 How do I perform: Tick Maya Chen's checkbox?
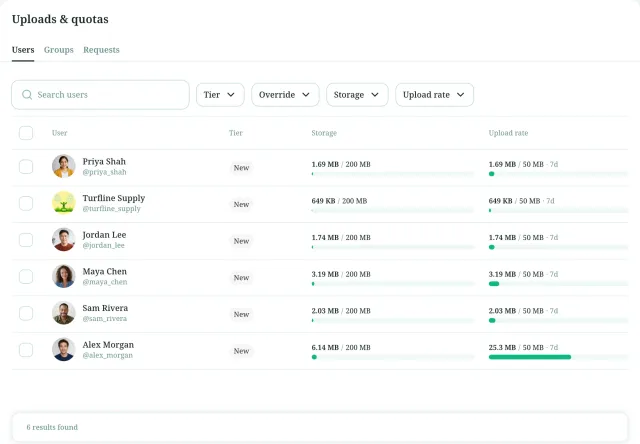(26, 277)
